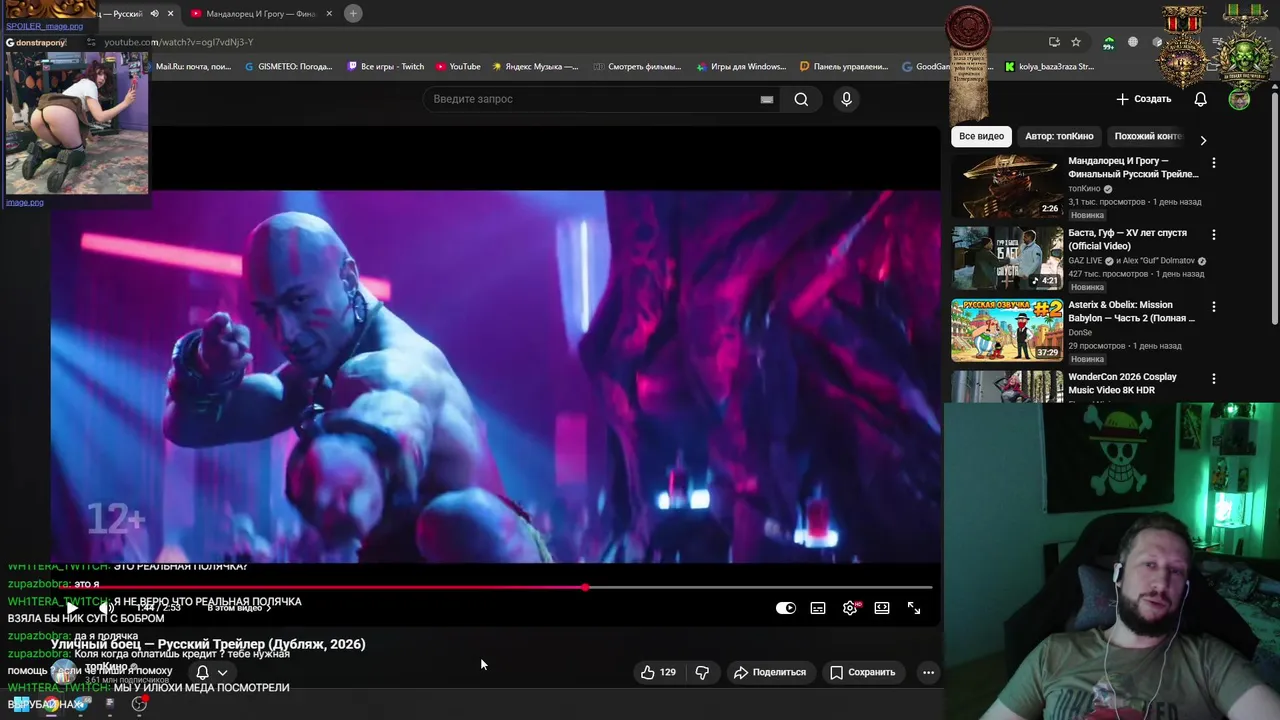Click the Создать create button

pos(1144,99)
